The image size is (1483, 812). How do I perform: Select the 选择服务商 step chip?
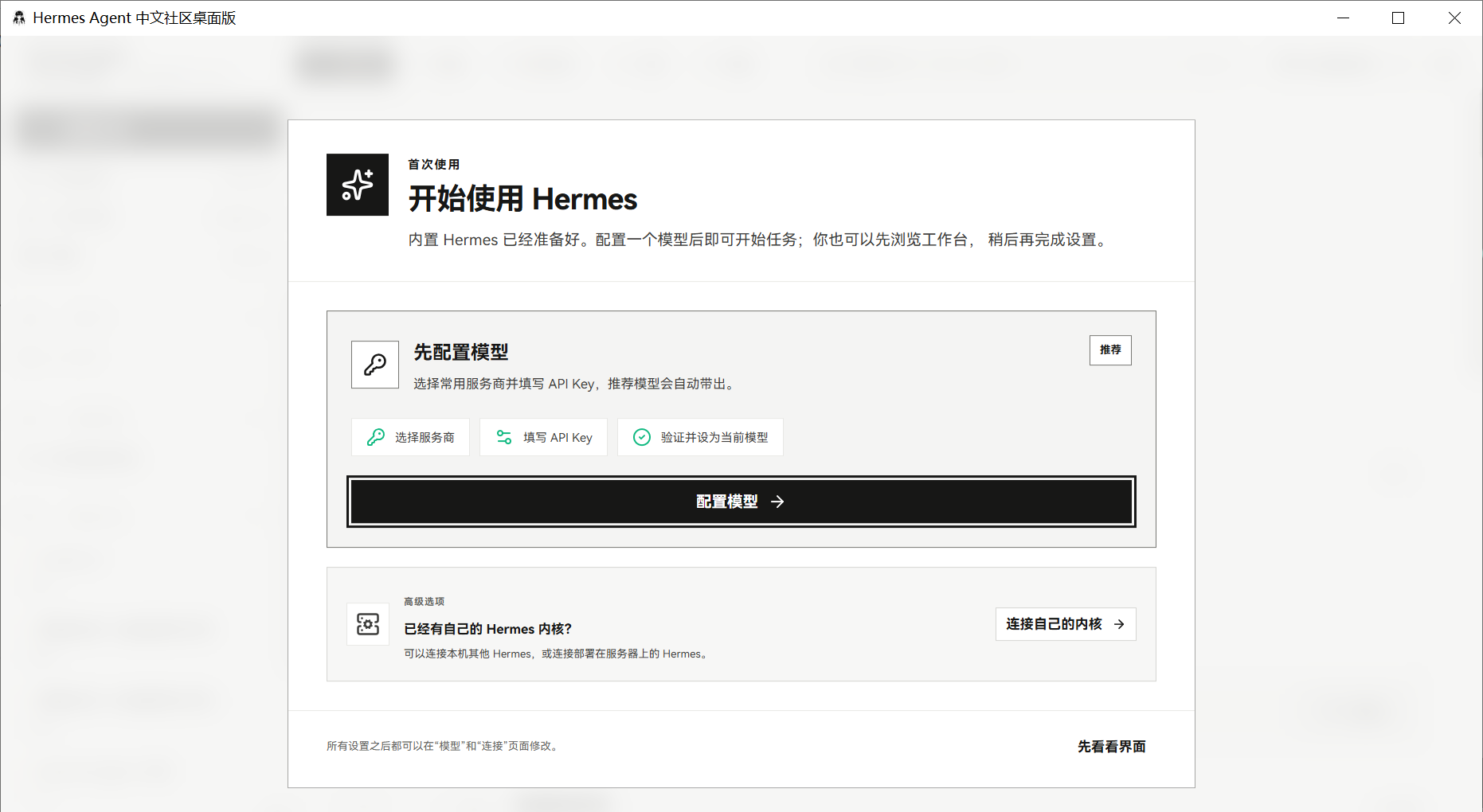click(x=410, y=437)
